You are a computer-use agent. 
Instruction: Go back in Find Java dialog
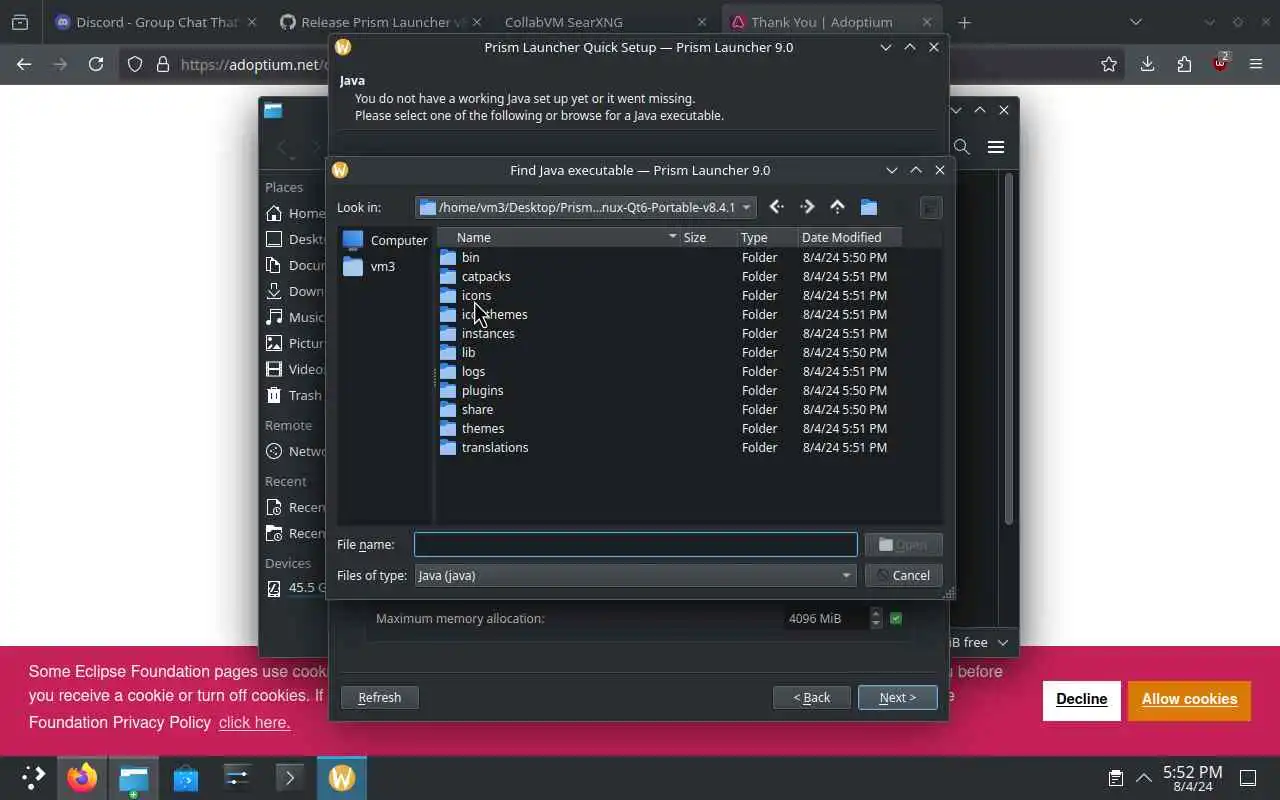pyautogui.click(x=776, y=207)
